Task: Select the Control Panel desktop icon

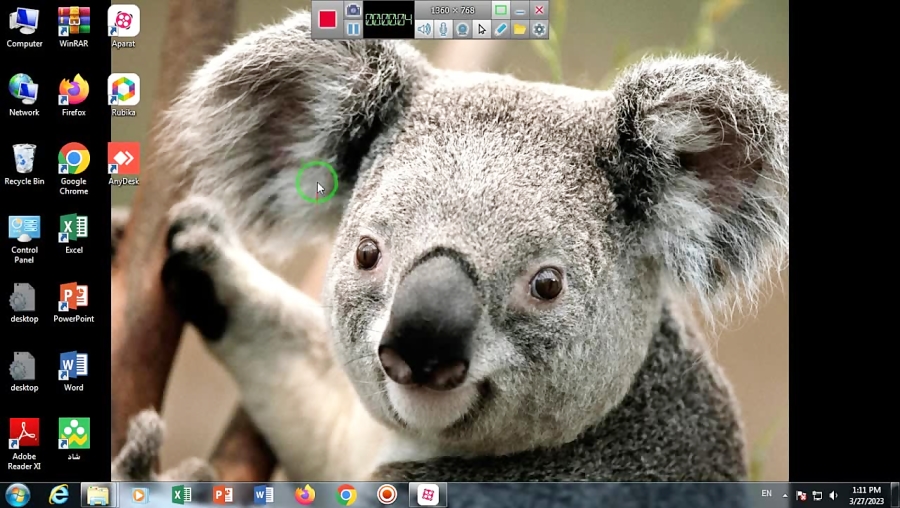Action: click(24, 239)
